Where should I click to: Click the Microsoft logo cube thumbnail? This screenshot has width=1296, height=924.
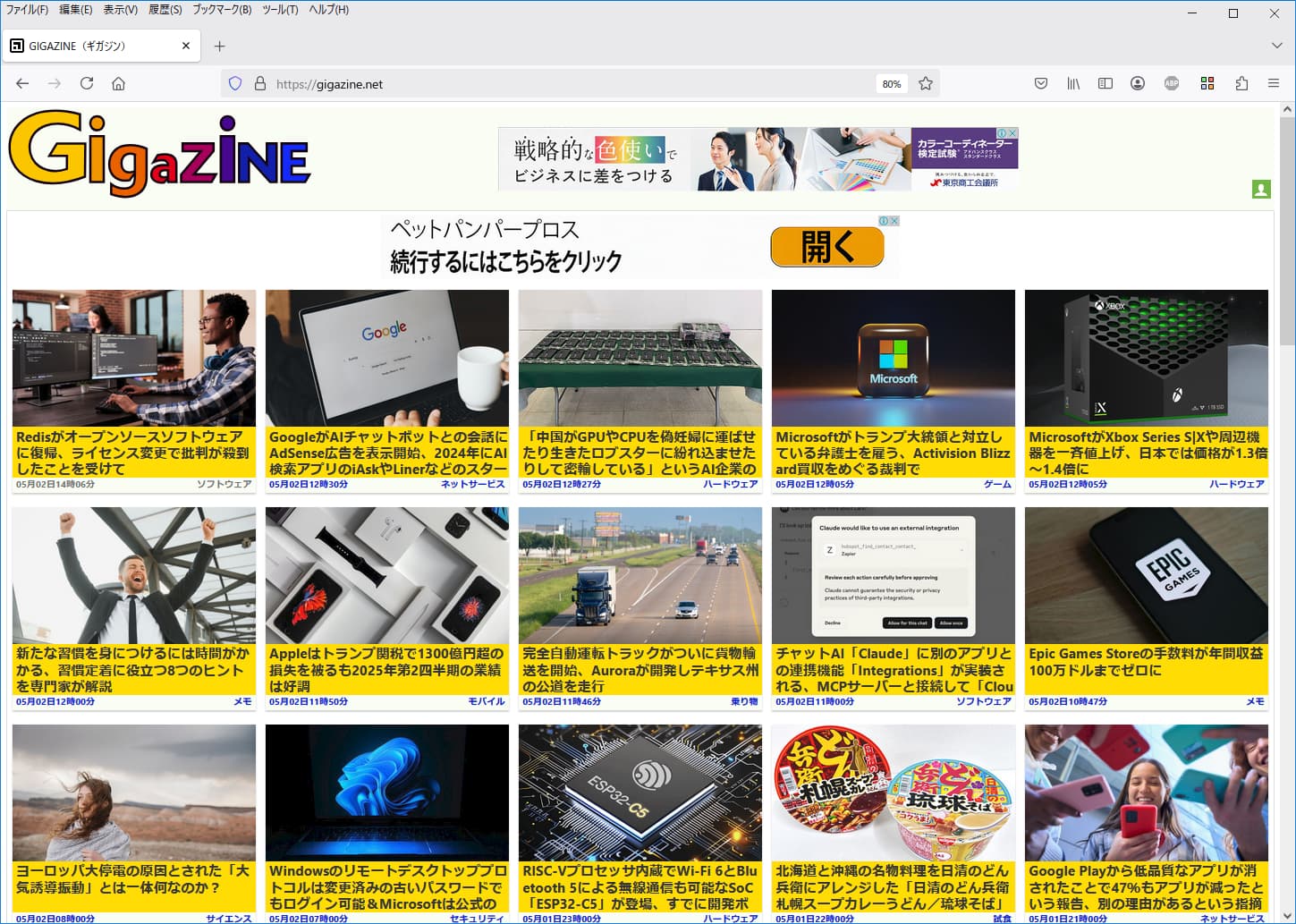894,358
